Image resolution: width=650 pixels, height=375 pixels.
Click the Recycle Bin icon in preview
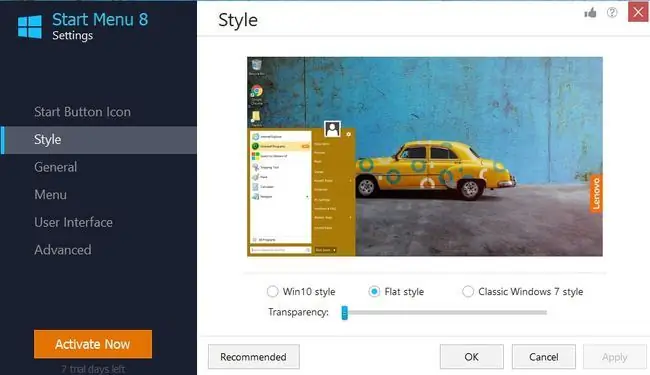(257, 65)
